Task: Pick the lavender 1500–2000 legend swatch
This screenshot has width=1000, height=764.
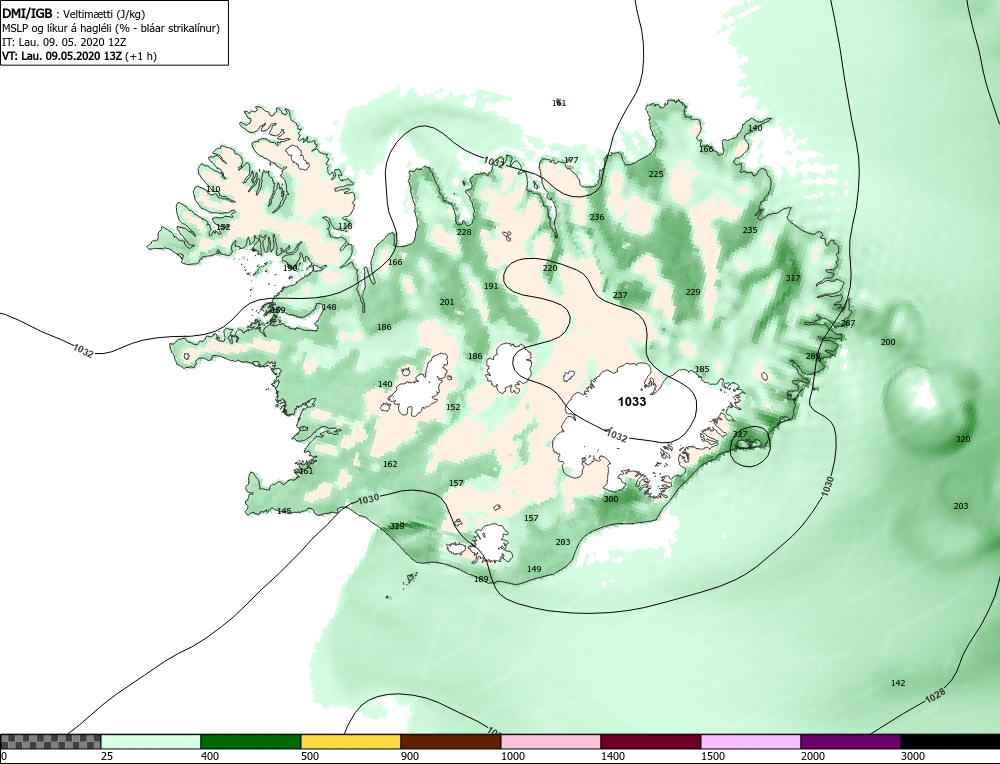Action: tap(751, 742)
